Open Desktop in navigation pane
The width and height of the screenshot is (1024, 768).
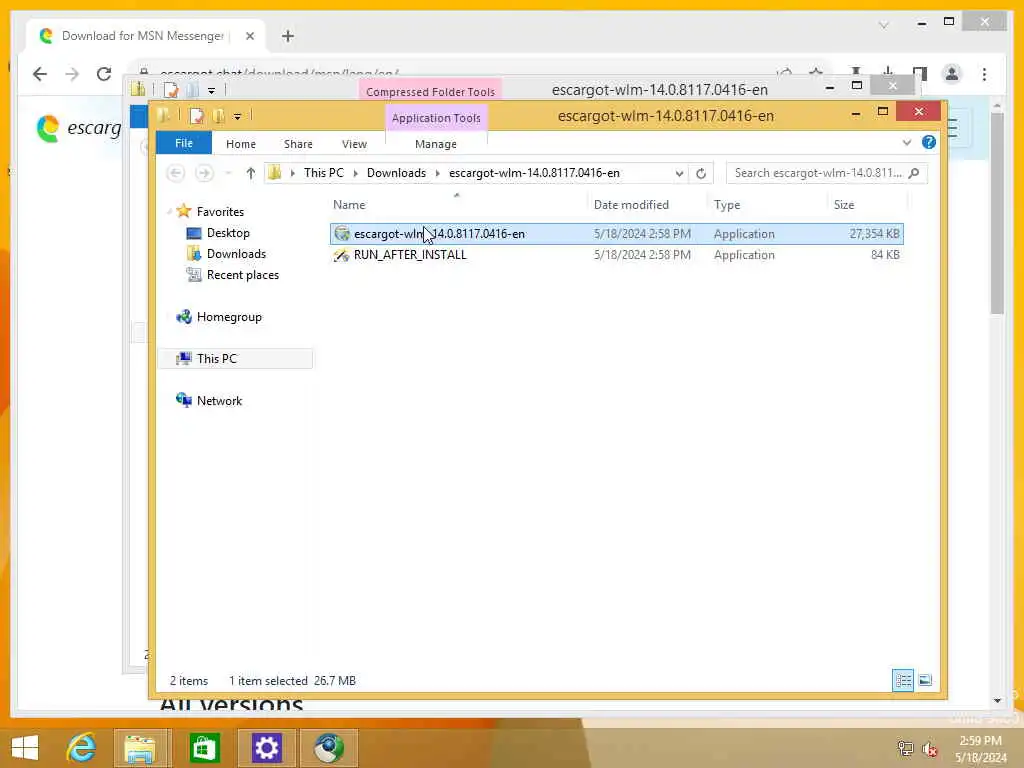228,232
